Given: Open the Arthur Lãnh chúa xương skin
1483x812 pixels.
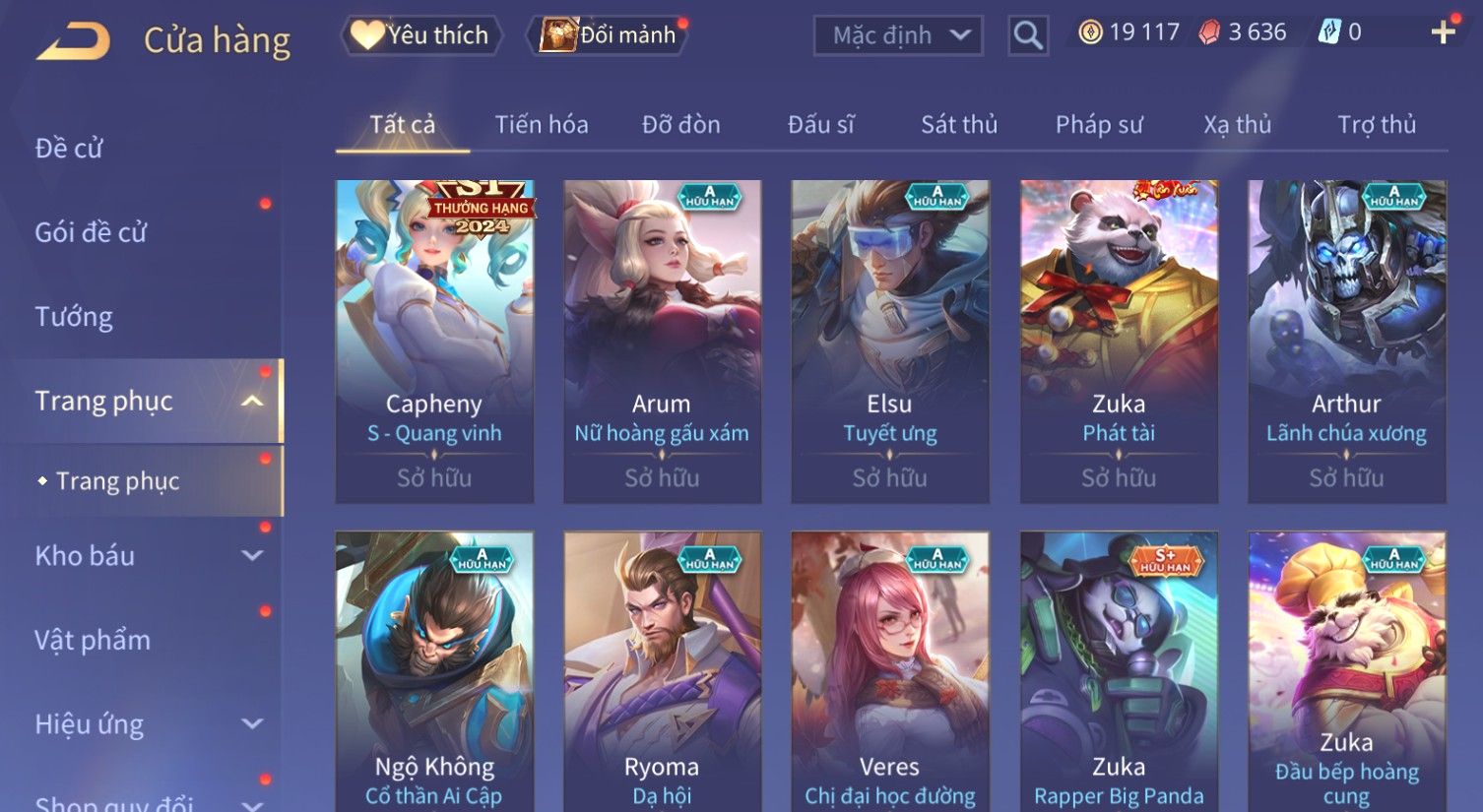Looking at the screenshot, I should pyautogui.click(x=1346, y=342).
